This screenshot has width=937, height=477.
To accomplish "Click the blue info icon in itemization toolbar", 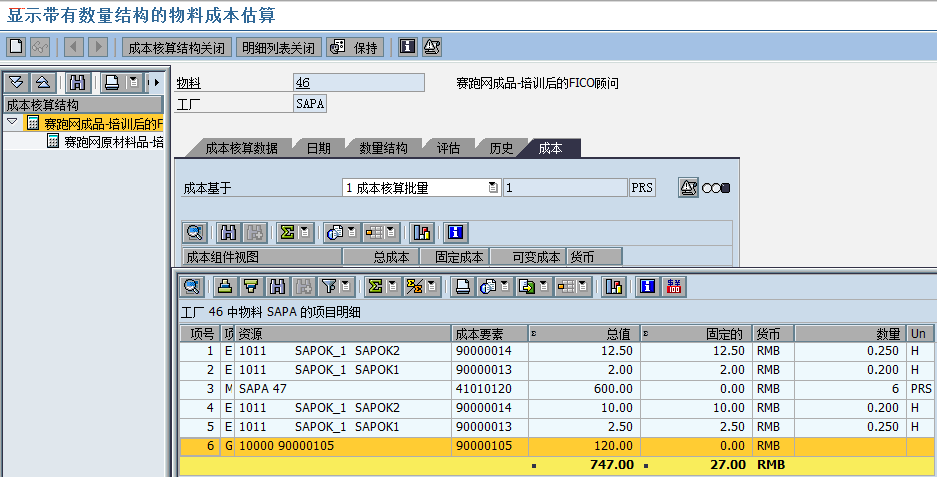I will (x=648, y=287).
